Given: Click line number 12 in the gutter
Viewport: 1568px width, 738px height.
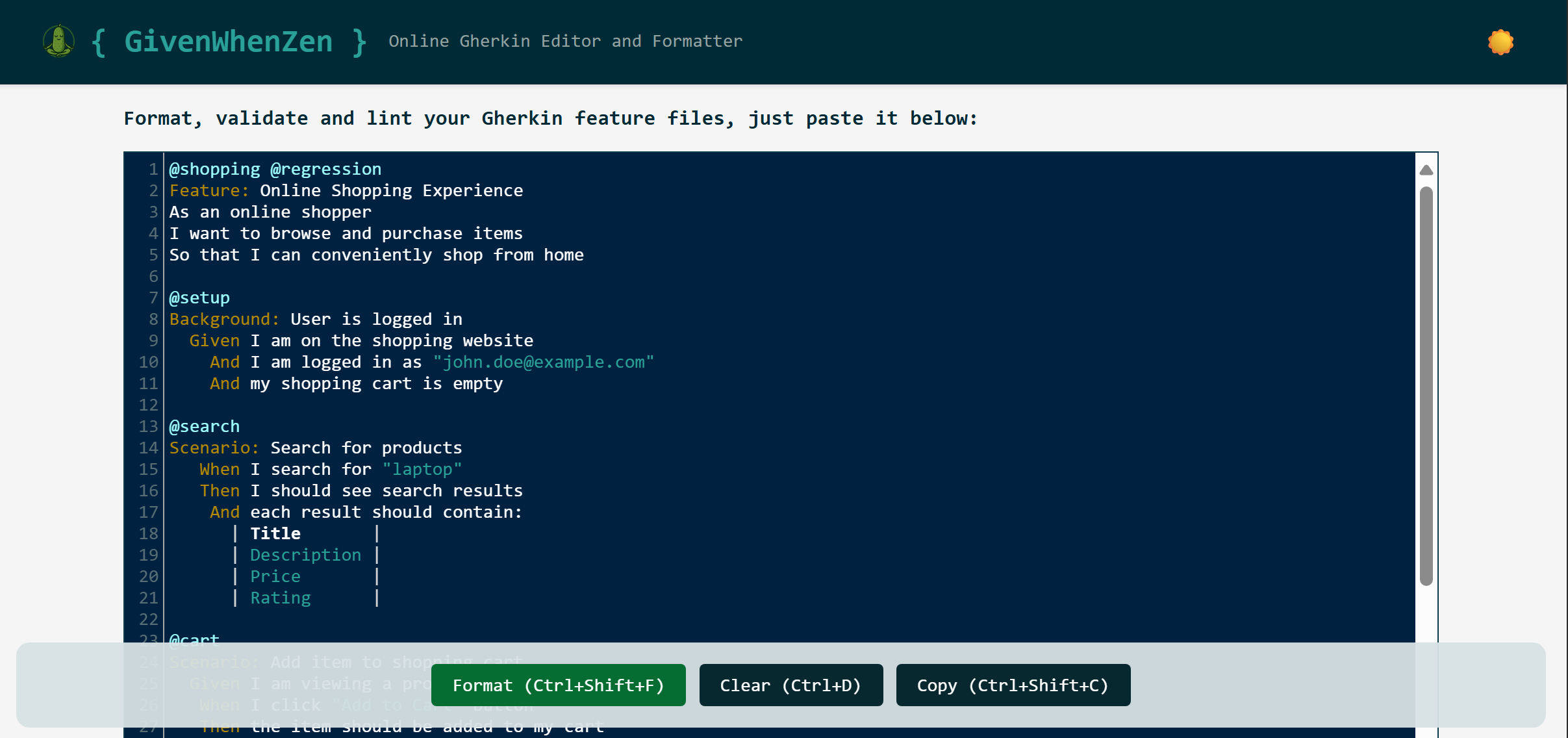Looking at the screenshot, I should (x=149, y=405).
